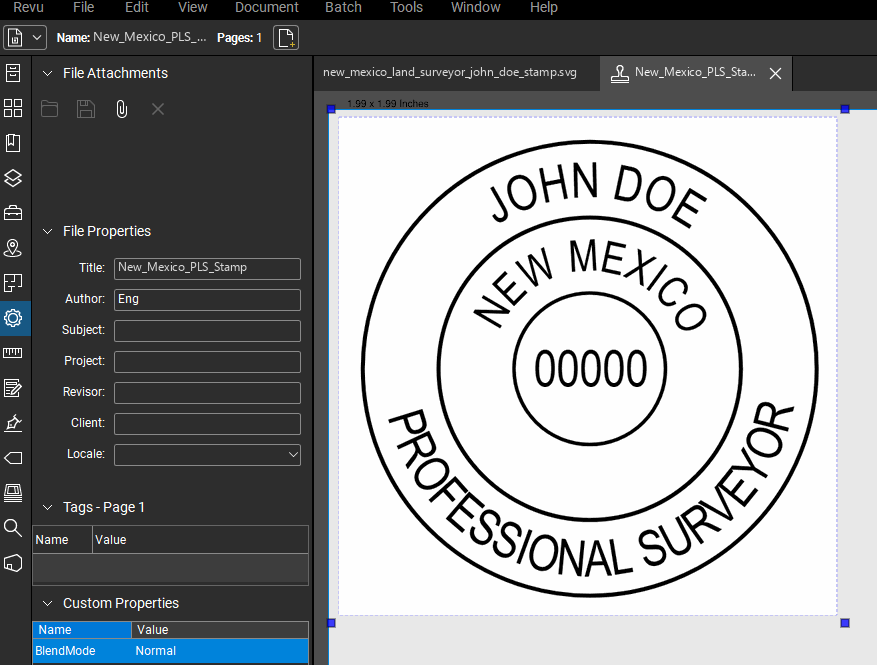Click the top-left blue resize handle
The height and width of the screenshot is (665, 877).
click(x=331, y=109)
